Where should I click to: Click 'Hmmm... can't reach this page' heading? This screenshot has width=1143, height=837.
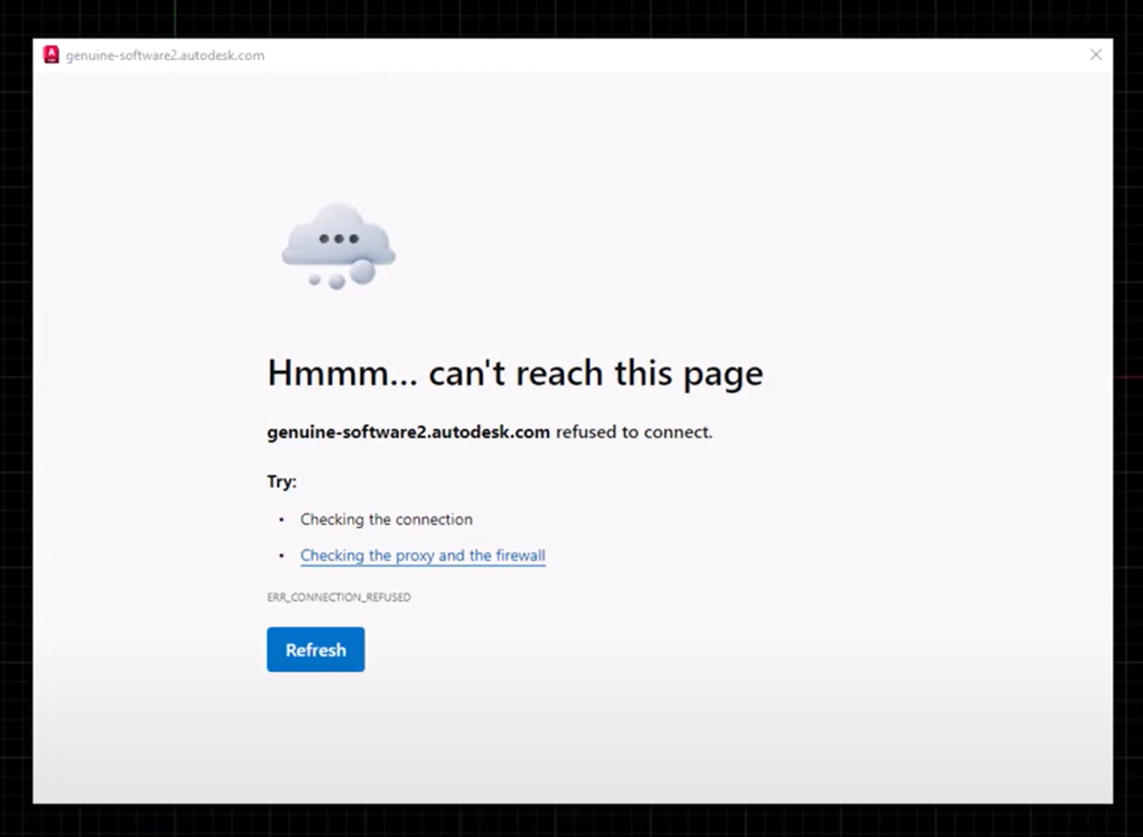coord(515,373)
